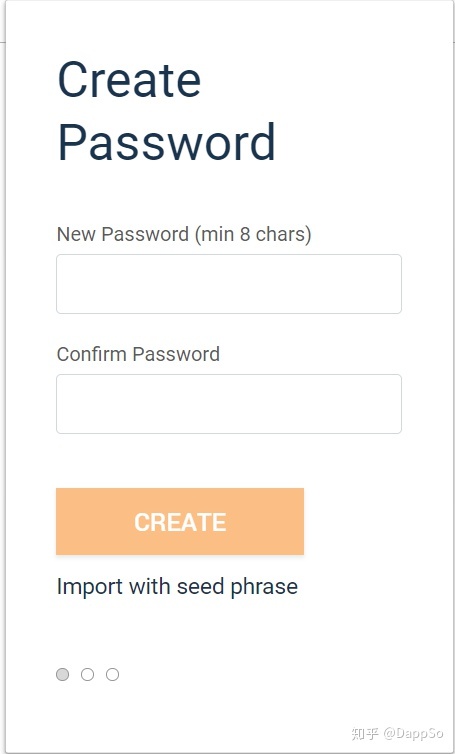This screenshot has width=455, height=754.
Task: Submit the form using CREATE
Action: click(x=180, y=521)
